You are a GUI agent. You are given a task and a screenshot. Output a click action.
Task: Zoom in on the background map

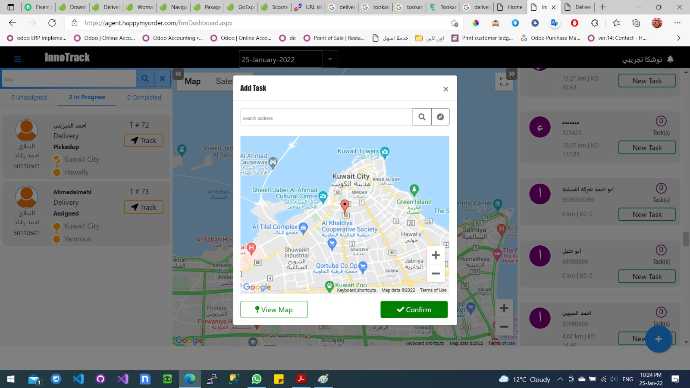coord(504,308)
